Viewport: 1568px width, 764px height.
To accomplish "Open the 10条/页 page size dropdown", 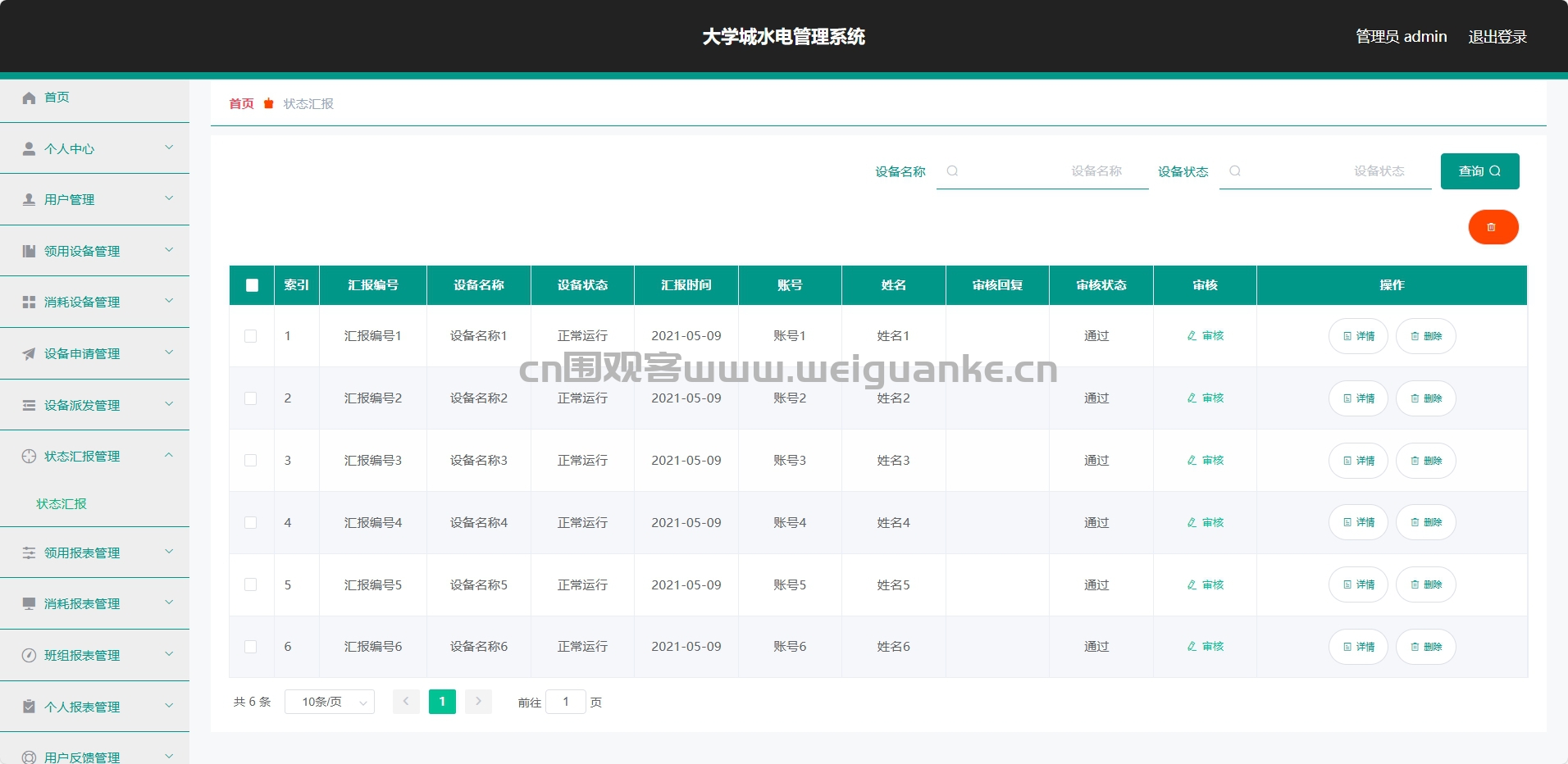I will pyautogui.click(x=330, y=702).
